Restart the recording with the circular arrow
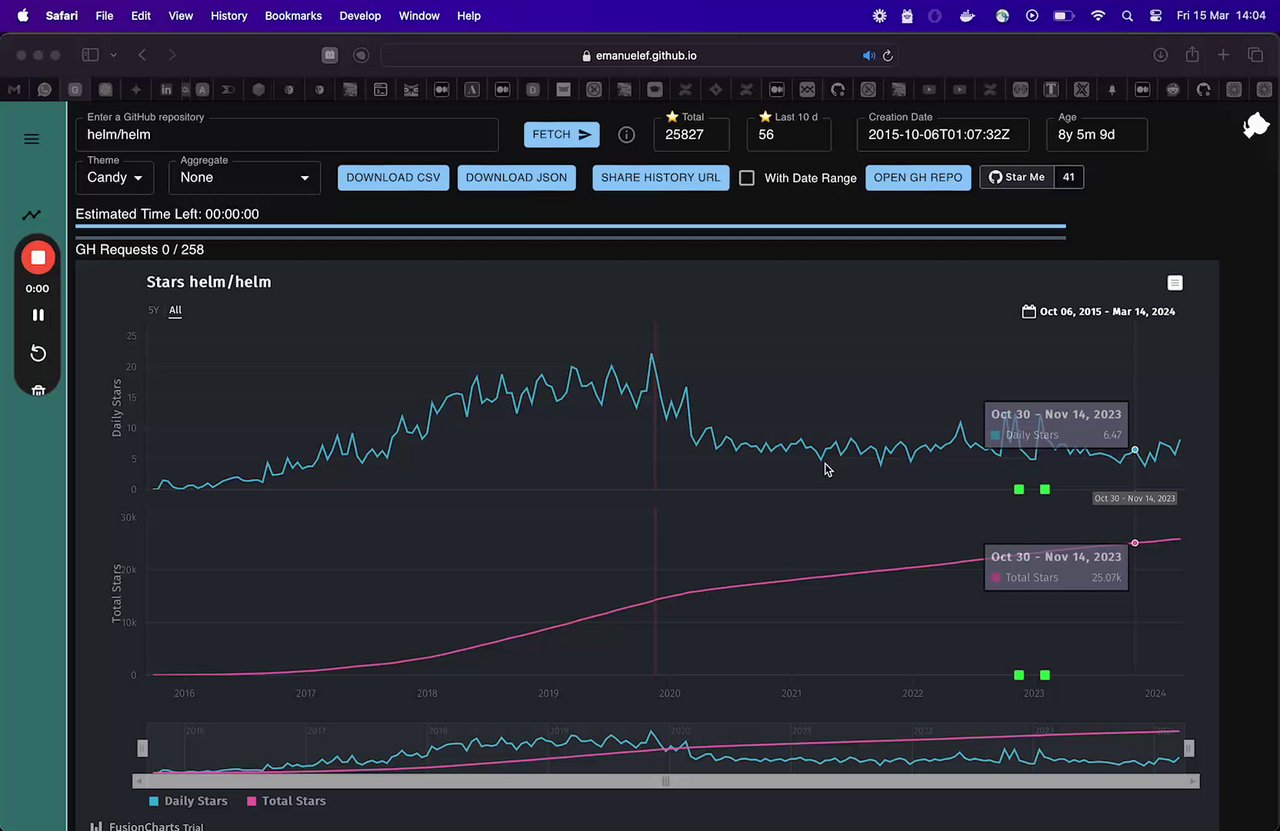 coord(38,353)
